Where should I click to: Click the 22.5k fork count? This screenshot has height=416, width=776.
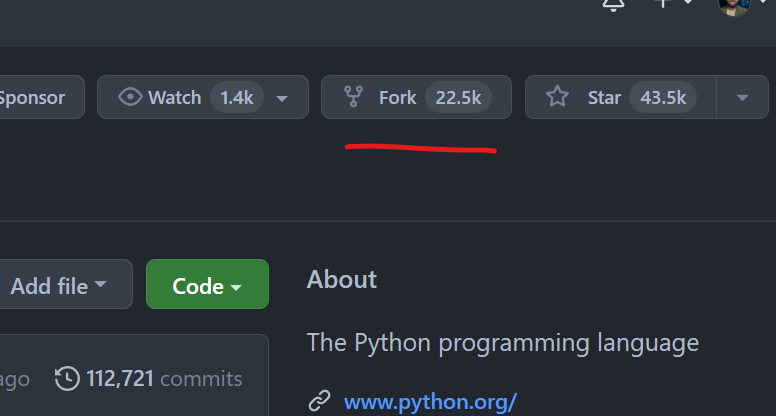[458, 97]
